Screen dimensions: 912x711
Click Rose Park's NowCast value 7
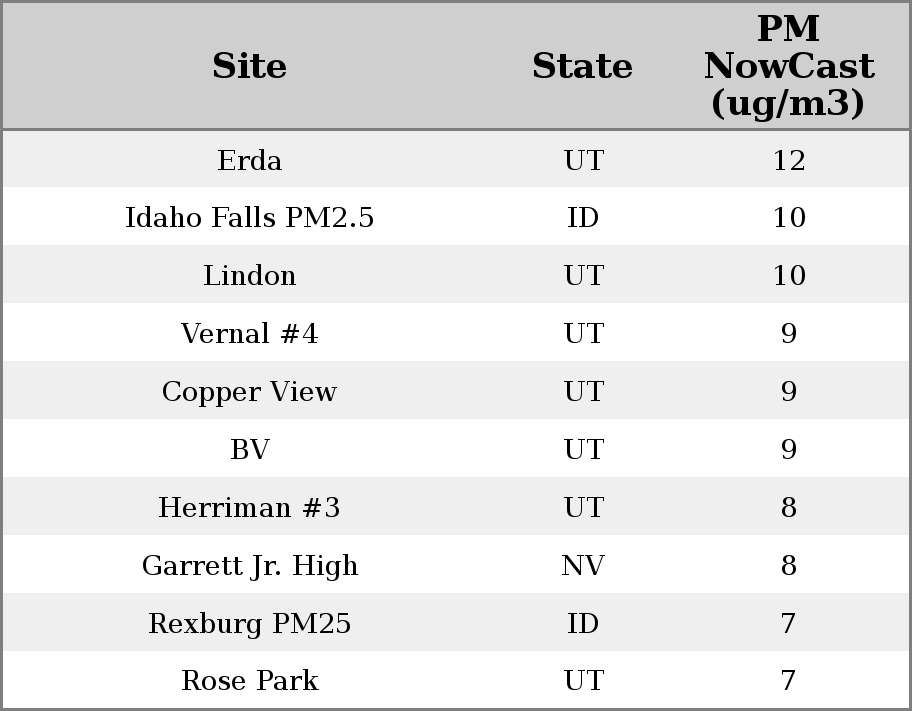point(788,681)
